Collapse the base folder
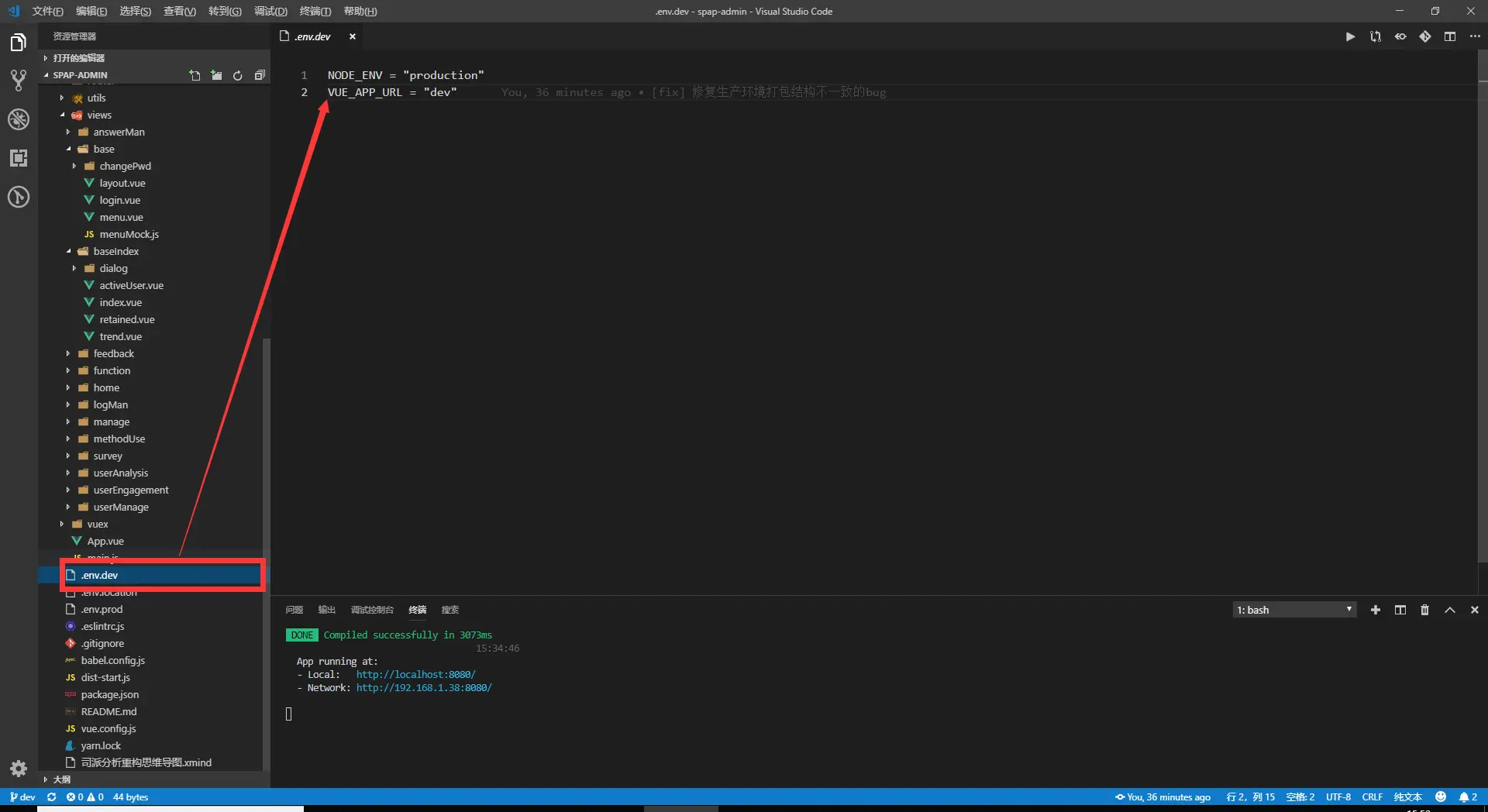1488x812 pixels. point(104,149)
